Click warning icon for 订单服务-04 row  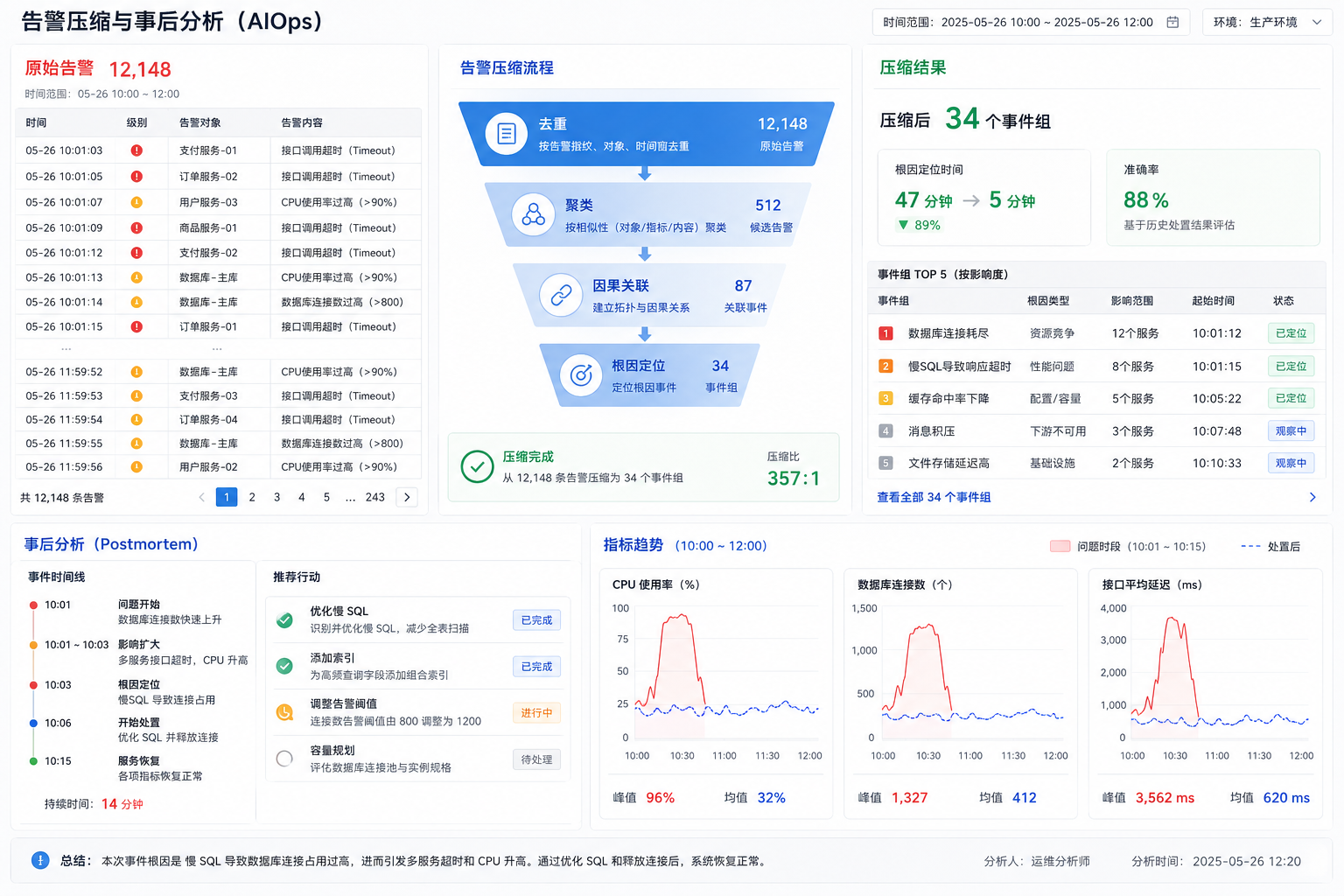[136, 419]
